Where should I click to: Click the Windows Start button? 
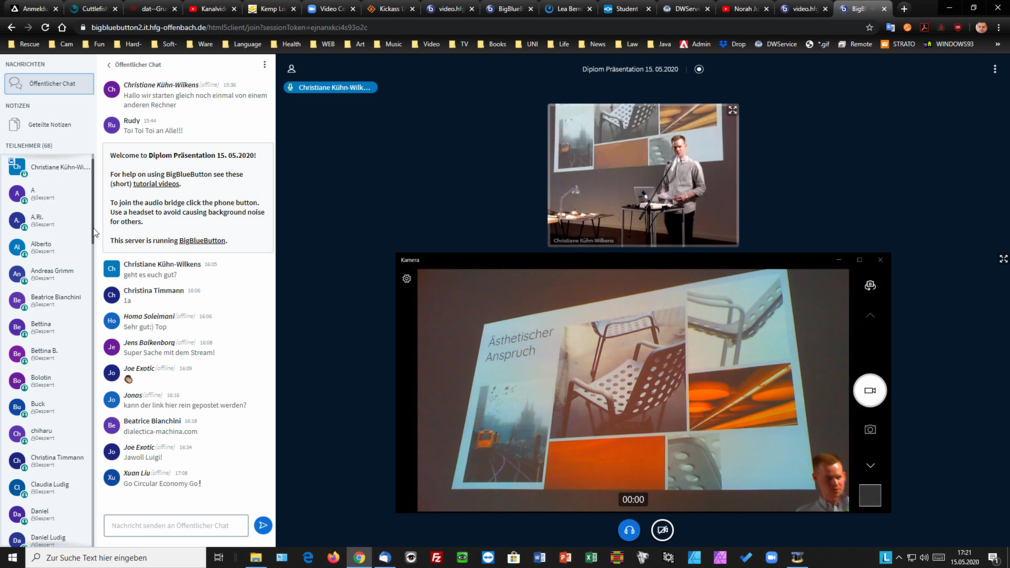pos(12,557)
